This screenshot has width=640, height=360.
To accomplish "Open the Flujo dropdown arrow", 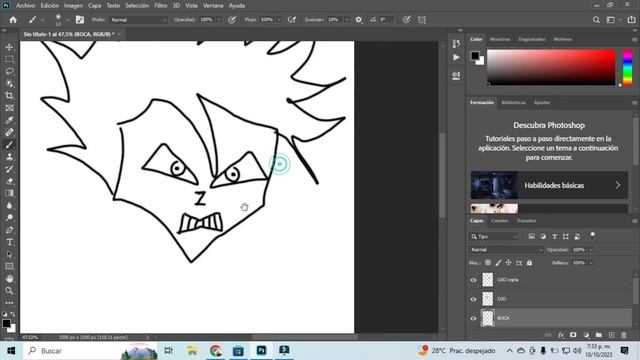I will (x=279, y=20).
